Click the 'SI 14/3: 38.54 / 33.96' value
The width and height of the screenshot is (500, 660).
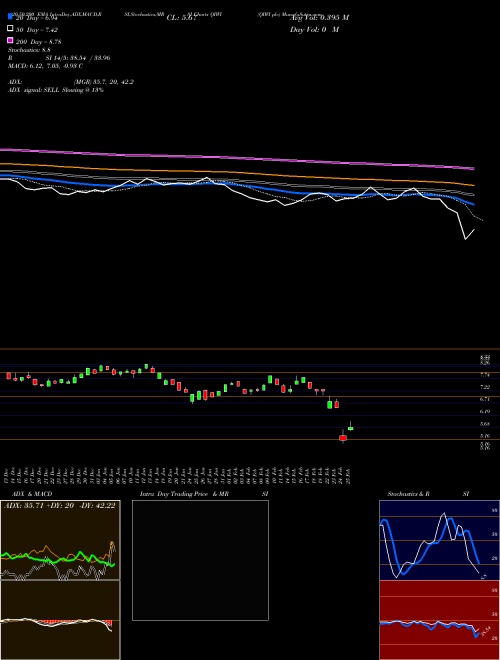pos(78,58)
